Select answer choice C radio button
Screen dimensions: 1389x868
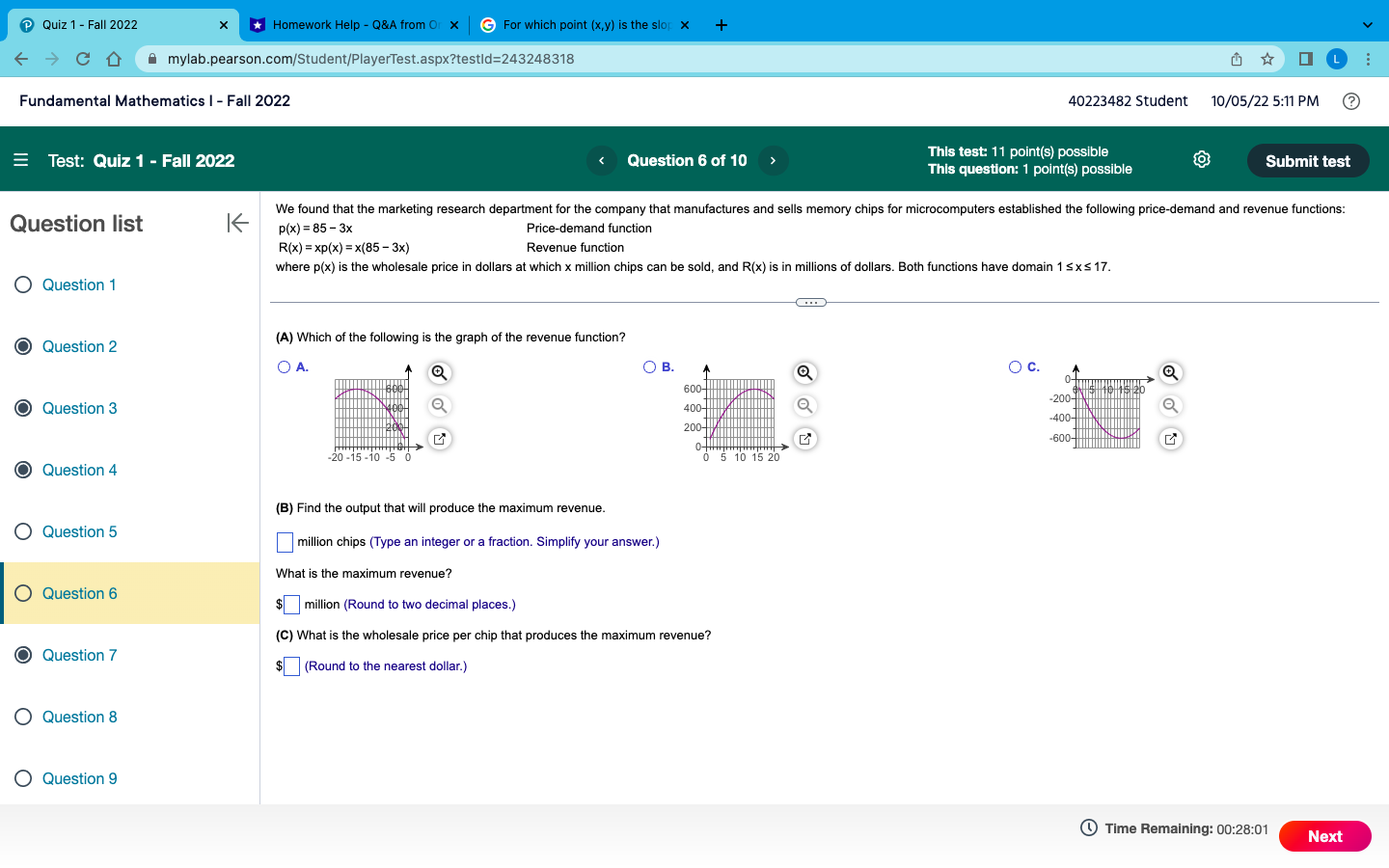click(x=1015, y=366)
